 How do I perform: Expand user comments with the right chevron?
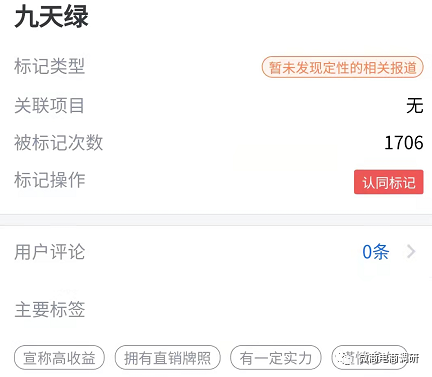411,252
